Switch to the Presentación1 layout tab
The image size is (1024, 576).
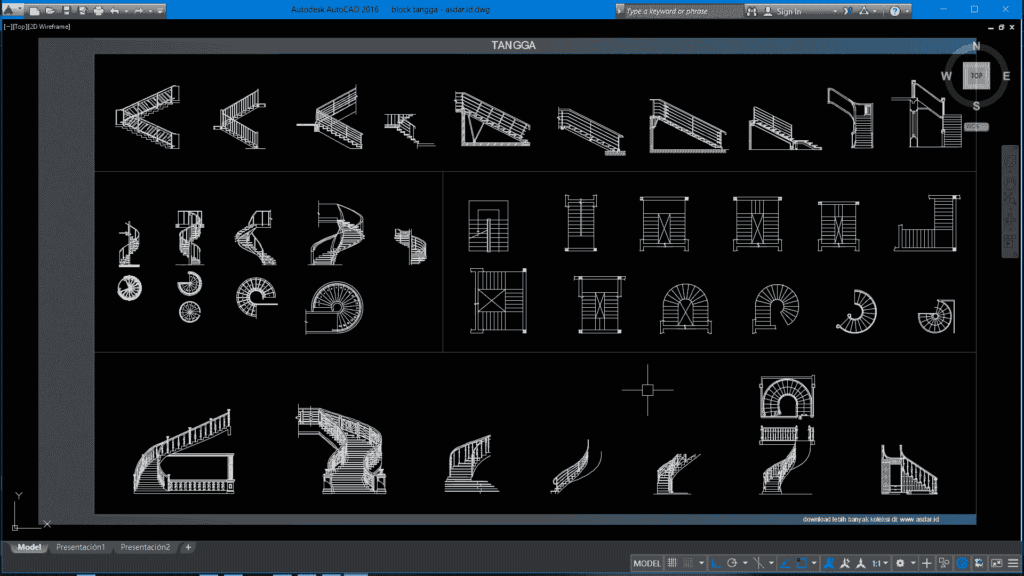(x=80, y=547)
